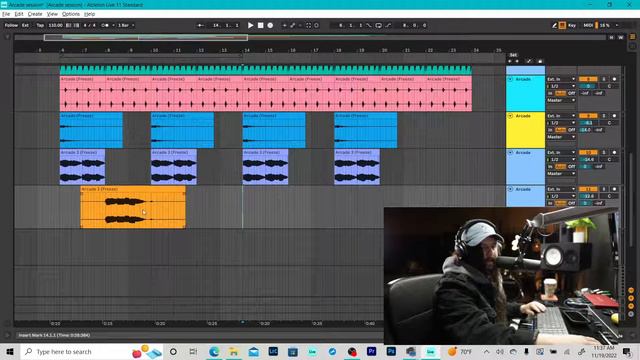Open the File menu
This screenshot has width=640, height=360.
click(6, 14)
